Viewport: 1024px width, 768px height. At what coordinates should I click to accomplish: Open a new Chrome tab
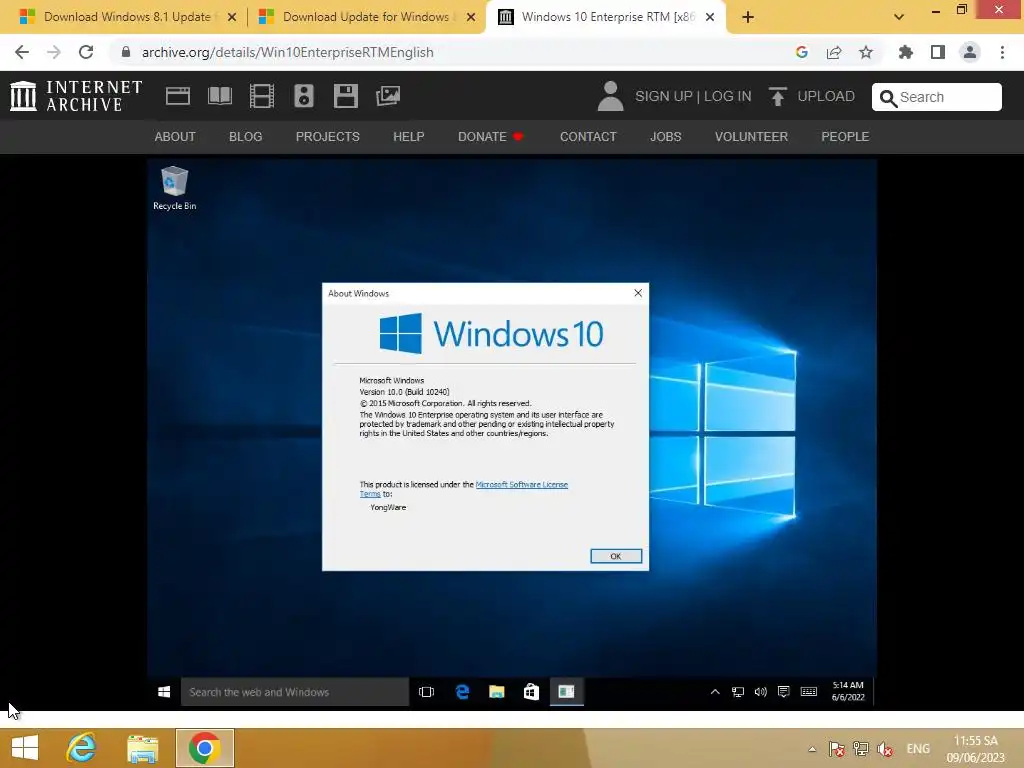coord(748,17)
